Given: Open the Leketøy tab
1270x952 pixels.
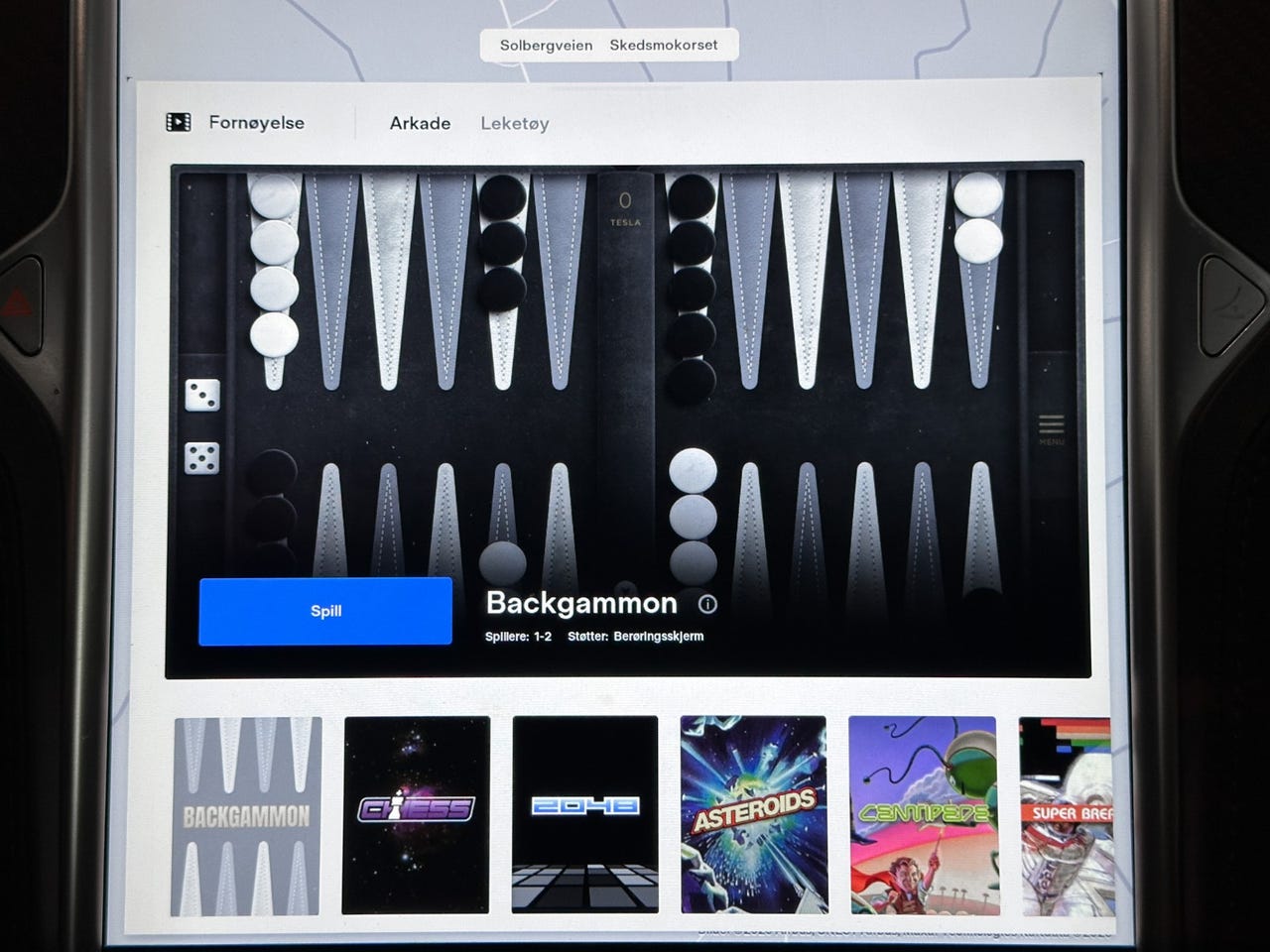Looking at the screenshot, I should pyautogui.click(x=515, y=124).
